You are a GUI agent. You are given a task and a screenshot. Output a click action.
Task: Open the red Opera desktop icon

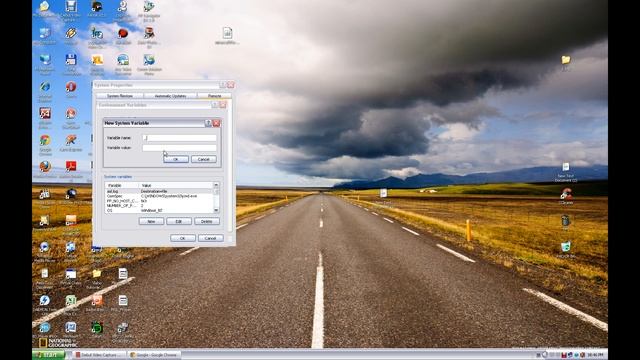(x=71, y=87)
